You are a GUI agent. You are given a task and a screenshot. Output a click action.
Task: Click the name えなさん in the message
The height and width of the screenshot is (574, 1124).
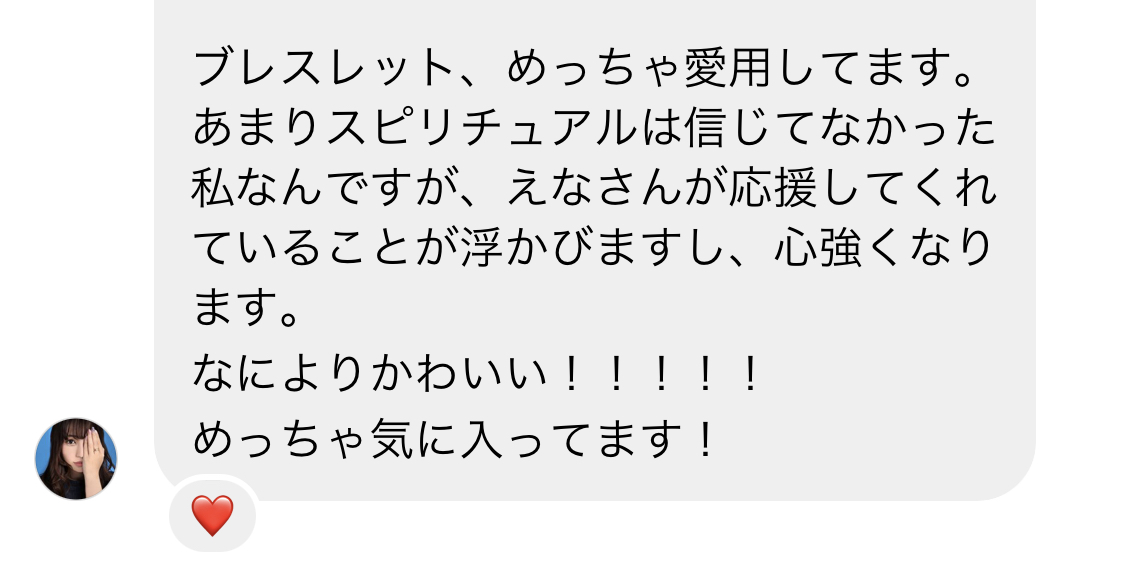(594, 189)
